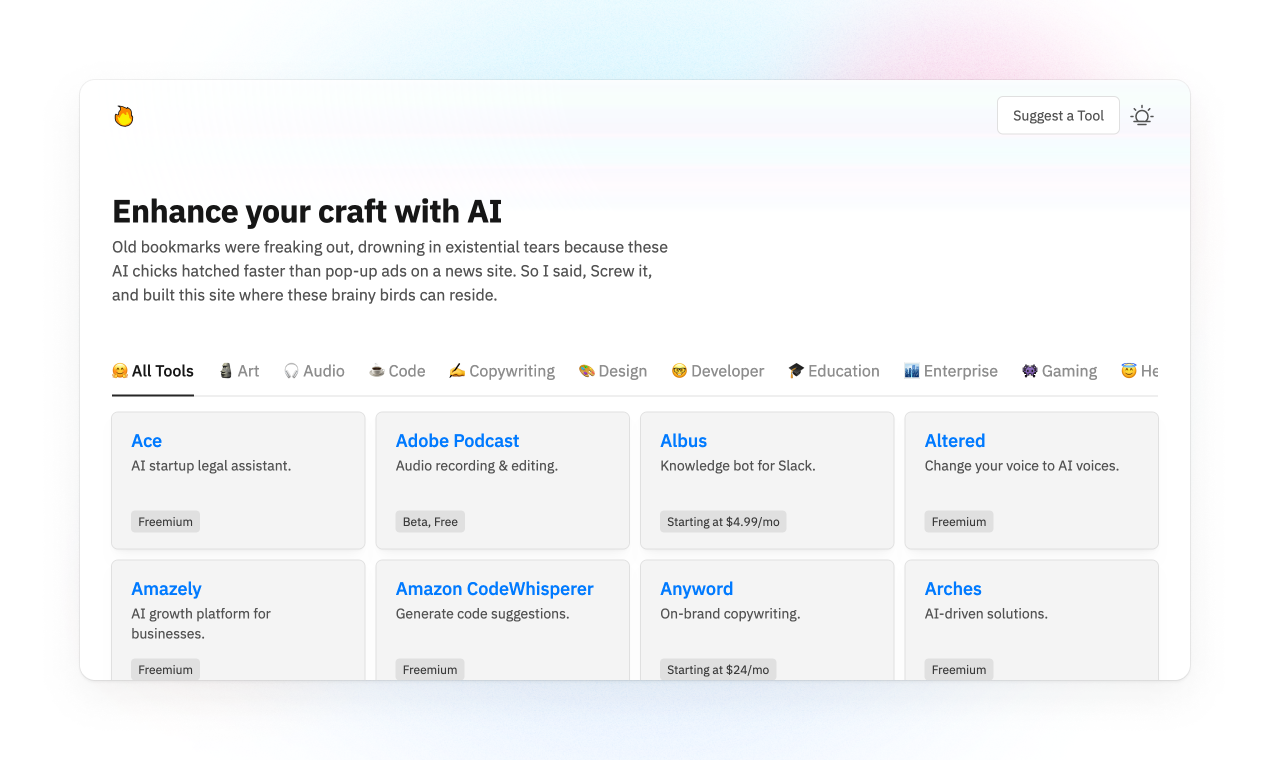Open the Copywriting category tab
Viewport: 1270px width, 760px height.
(x=502, y=371)
